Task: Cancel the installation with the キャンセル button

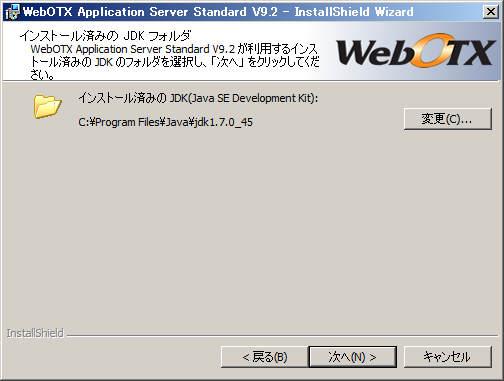Action: (x=448, y=357)
